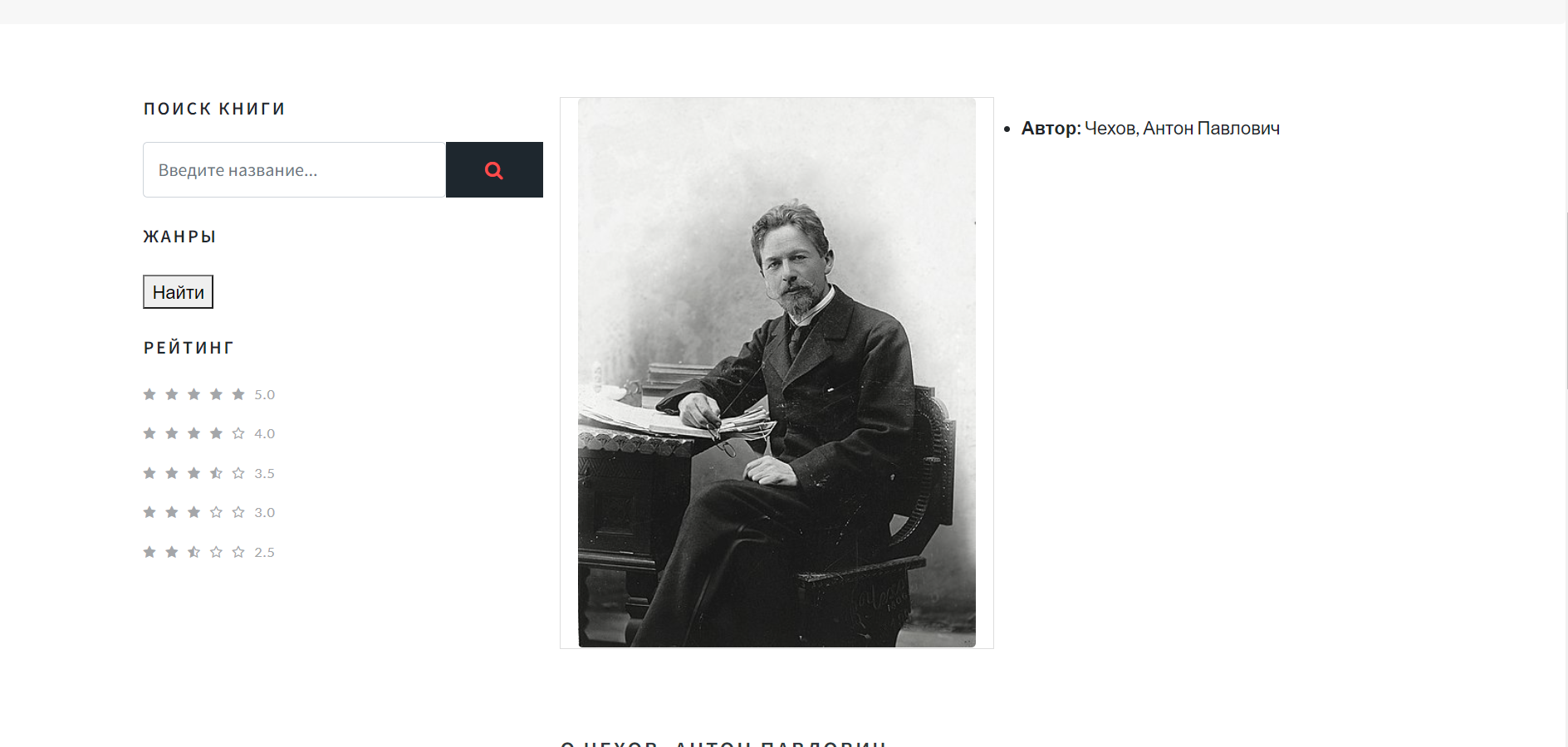Click the fifth star in 5.0 row
Screen dimensions: 1568x747
(238, 394)
